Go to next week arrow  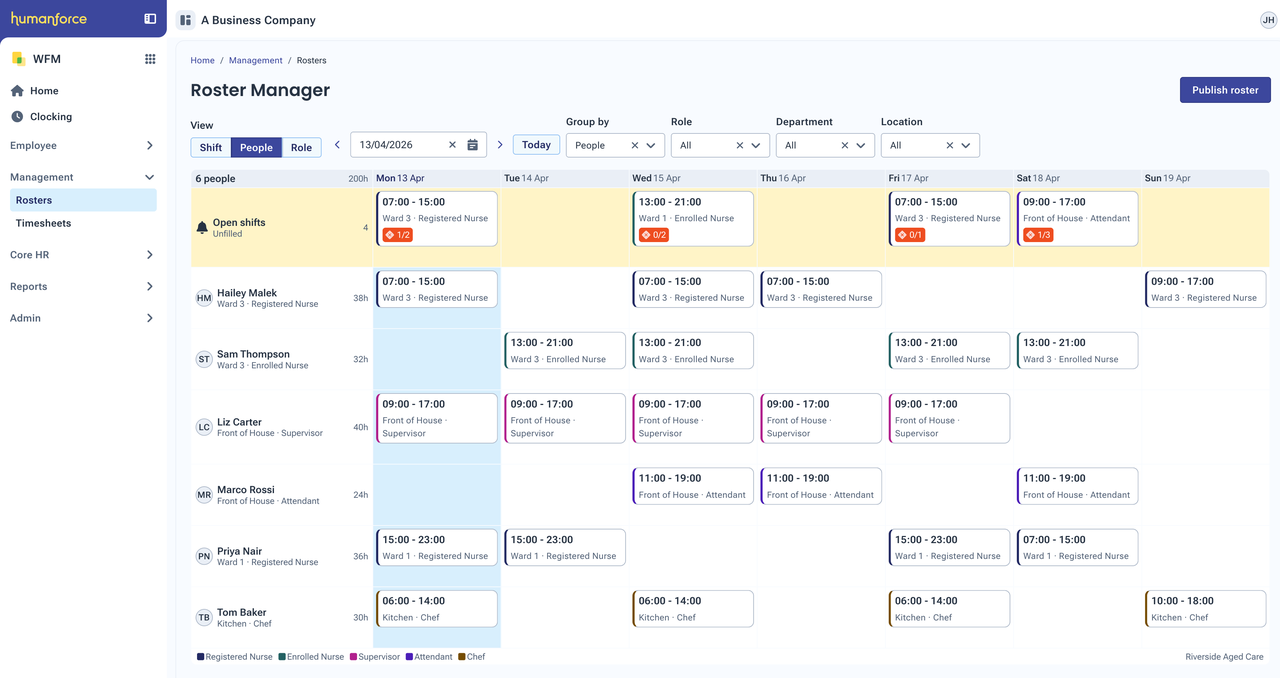pyautogui.click(x=500, y=145)
